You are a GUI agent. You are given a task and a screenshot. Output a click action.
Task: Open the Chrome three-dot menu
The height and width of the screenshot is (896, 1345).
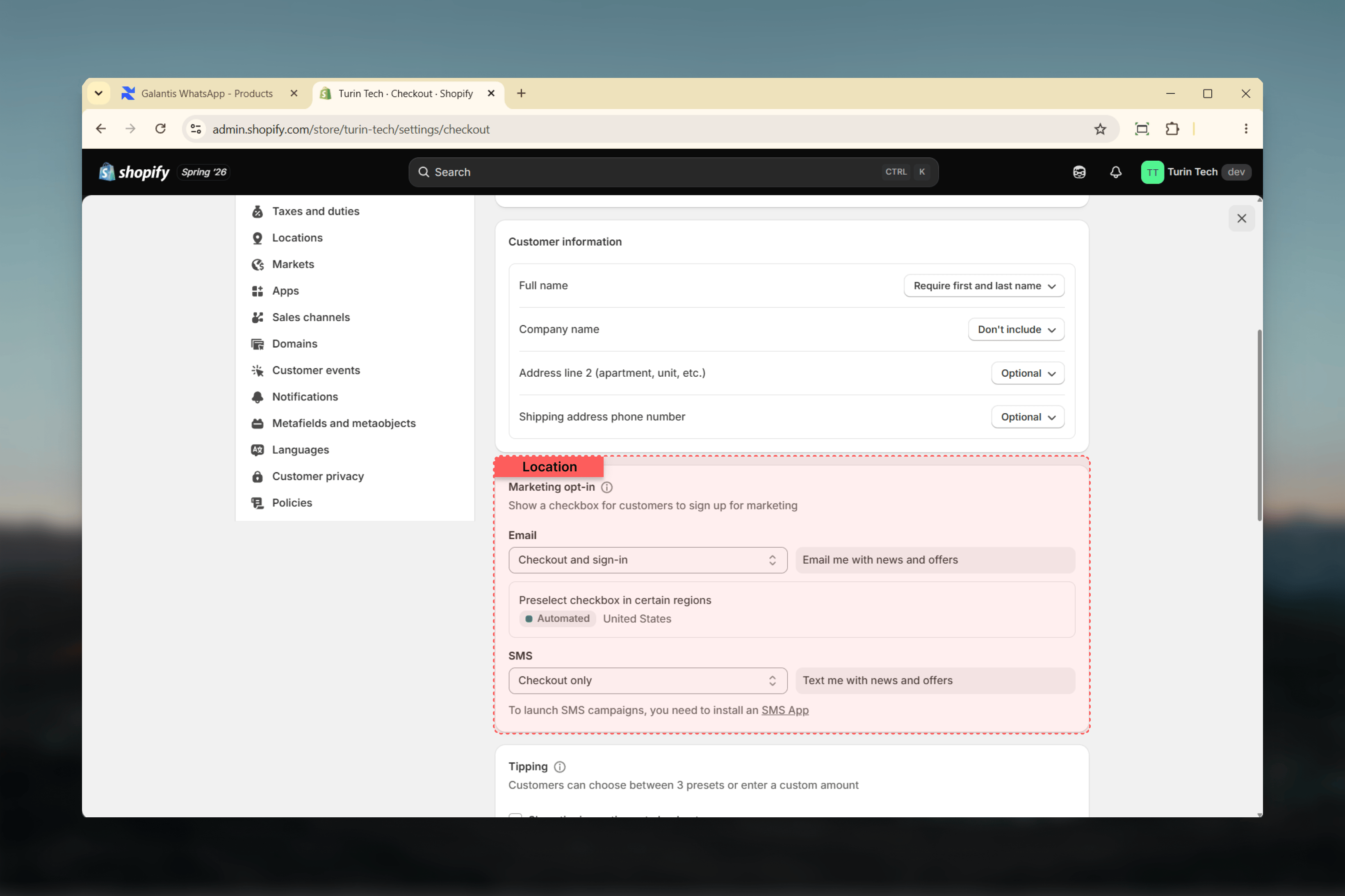1245,129
